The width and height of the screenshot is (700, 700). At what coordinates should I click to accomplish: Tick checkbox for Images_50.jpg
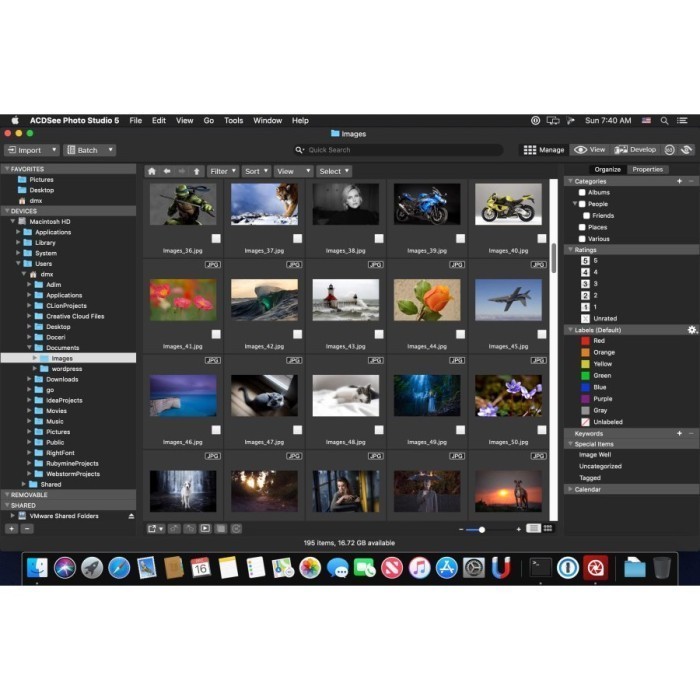coord(542,430)
